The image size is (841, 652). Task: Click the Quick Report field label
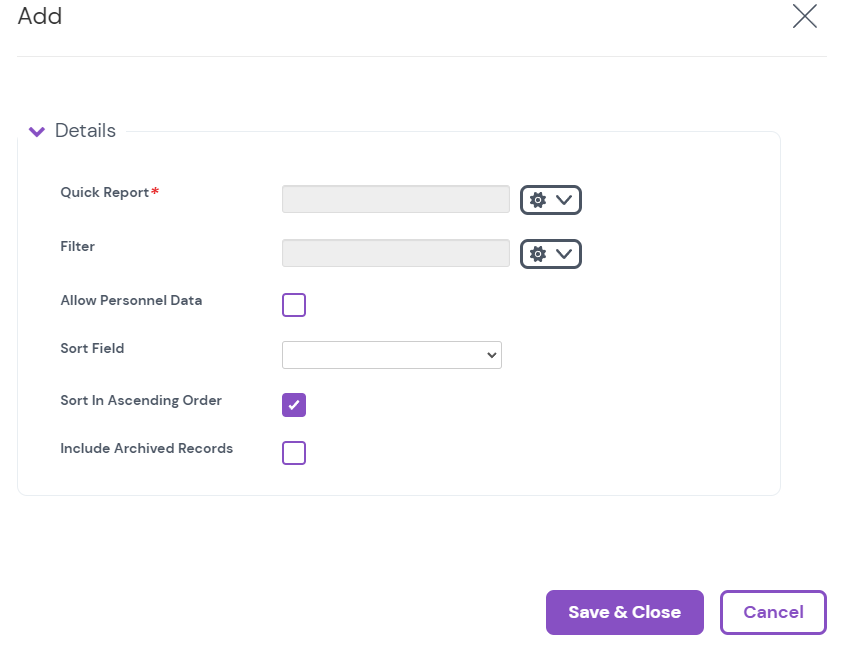pos(105,193)
